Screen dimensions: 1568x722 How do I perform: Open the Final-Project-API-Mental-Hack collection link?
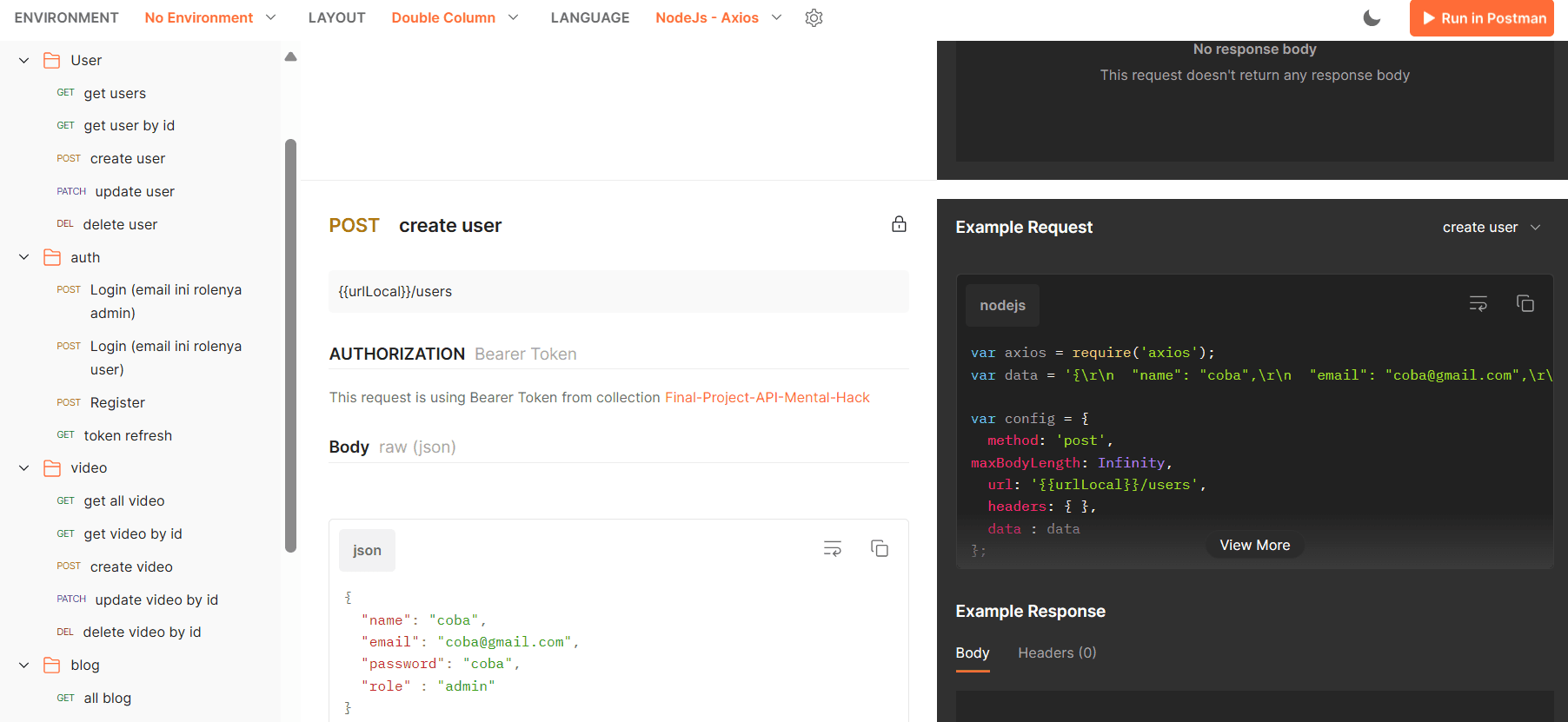(x=767, y=397)
